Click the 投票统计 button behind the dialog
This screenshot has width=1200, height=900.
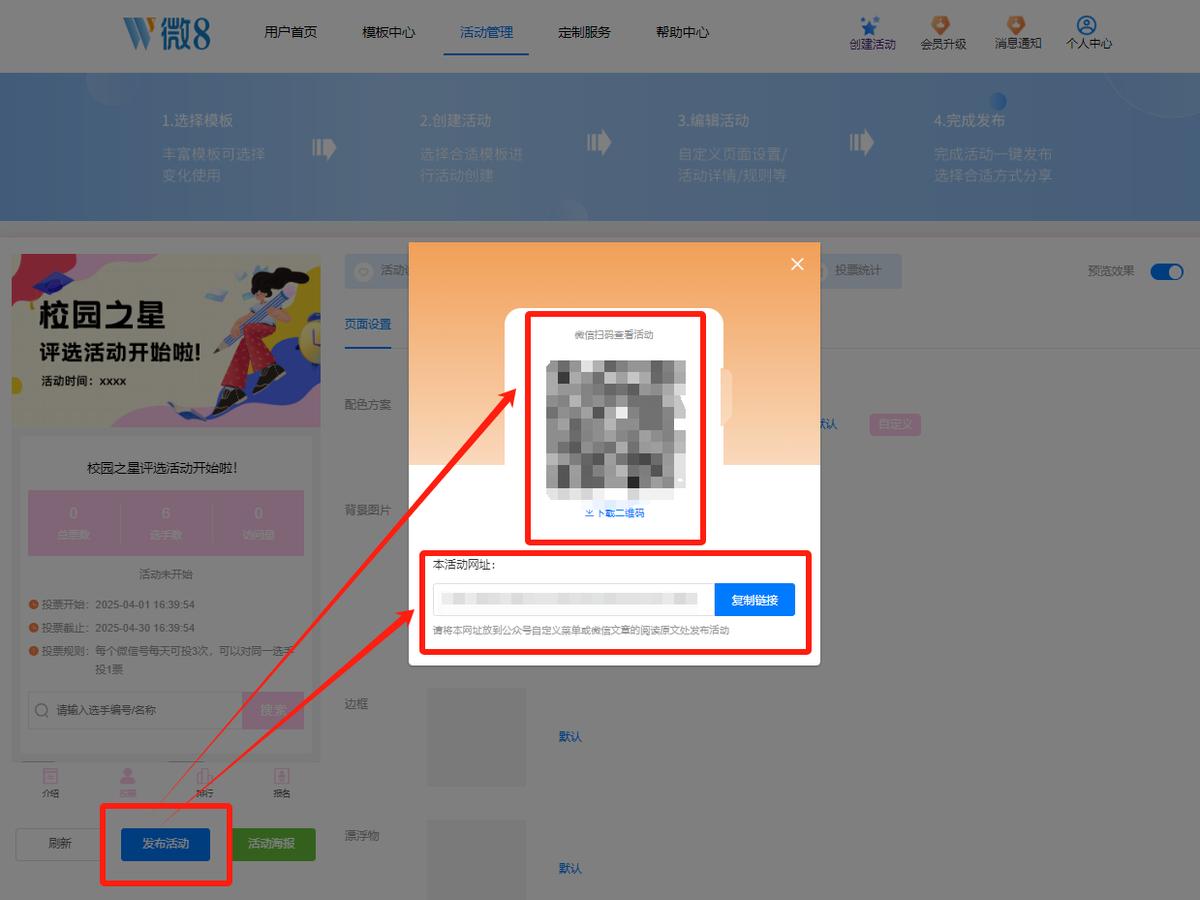click(x=859, y=271)
